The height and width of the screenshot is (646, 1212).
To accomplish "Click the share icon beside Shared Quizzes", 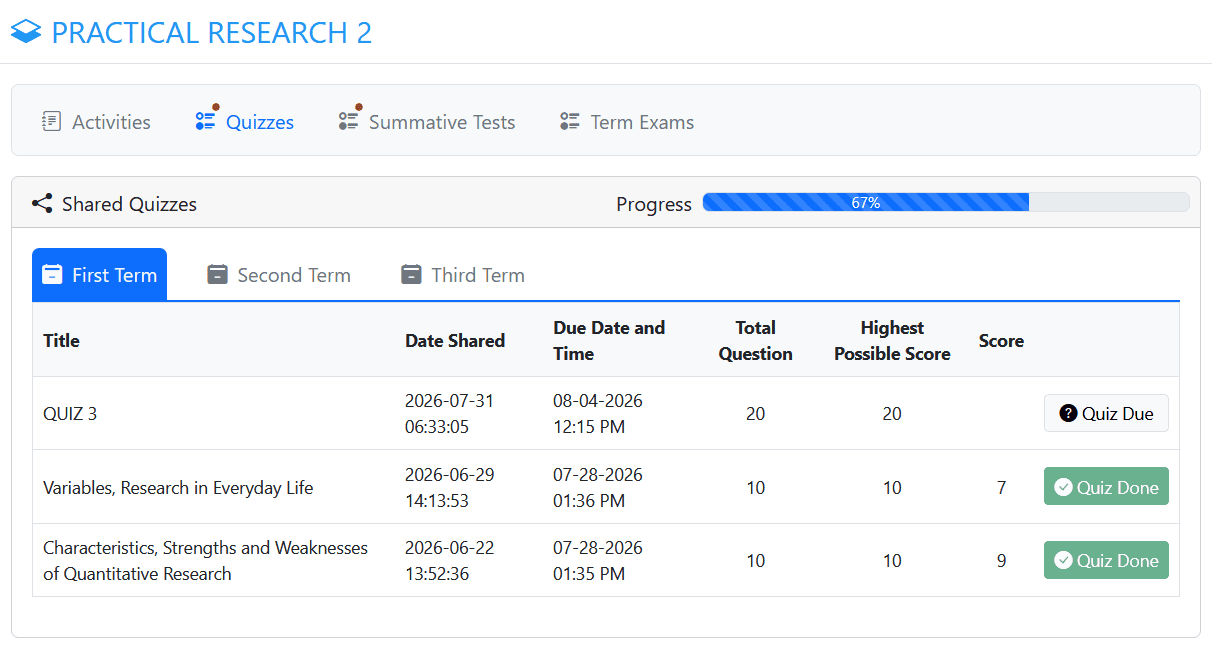I will 42,204.
